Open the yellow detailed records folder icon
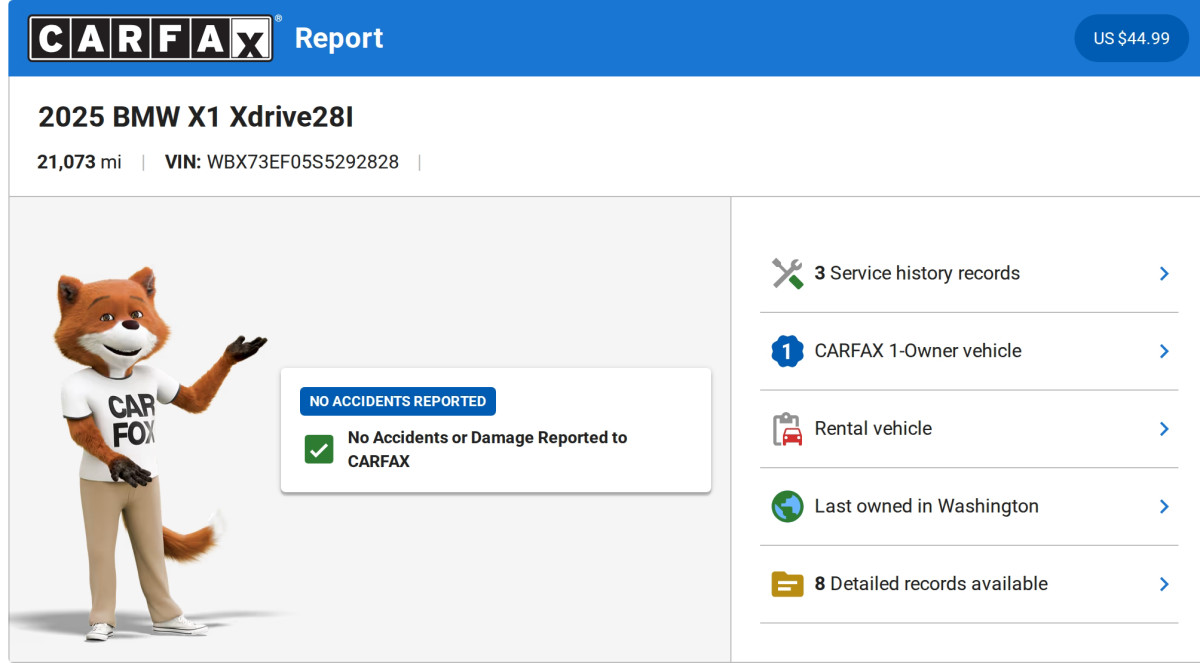The image size is (1200, 663). point(787,583)
